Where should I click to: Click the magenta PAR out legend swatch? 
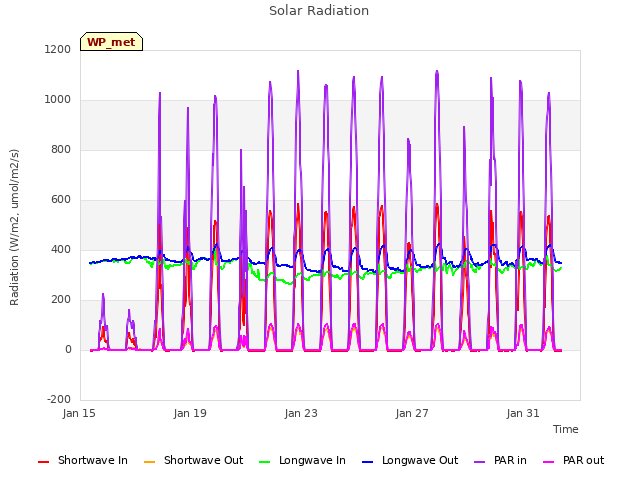549,462
